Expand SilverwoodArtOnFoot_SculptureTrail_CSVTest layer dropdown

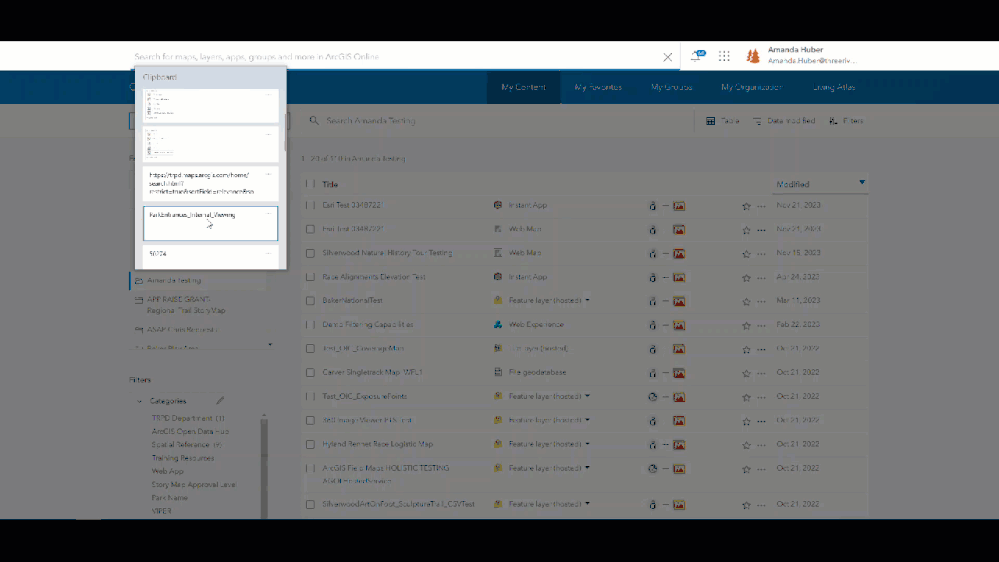(x=587, y=503)
